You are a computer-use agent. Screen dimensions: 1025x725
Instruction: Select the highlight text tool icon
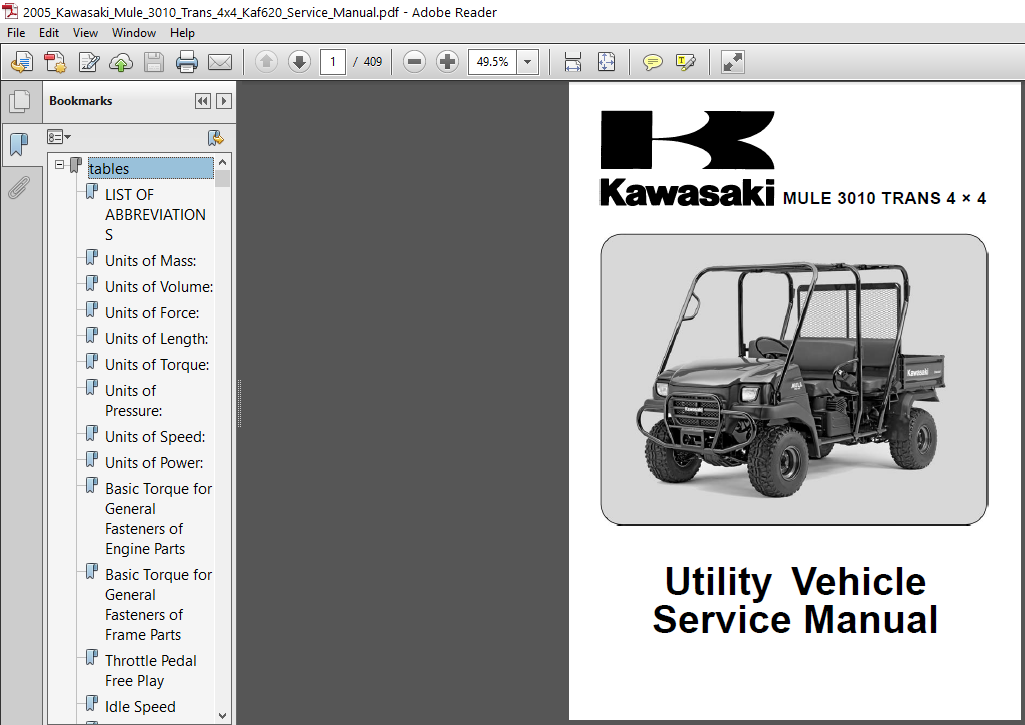(x=686, y=62)
